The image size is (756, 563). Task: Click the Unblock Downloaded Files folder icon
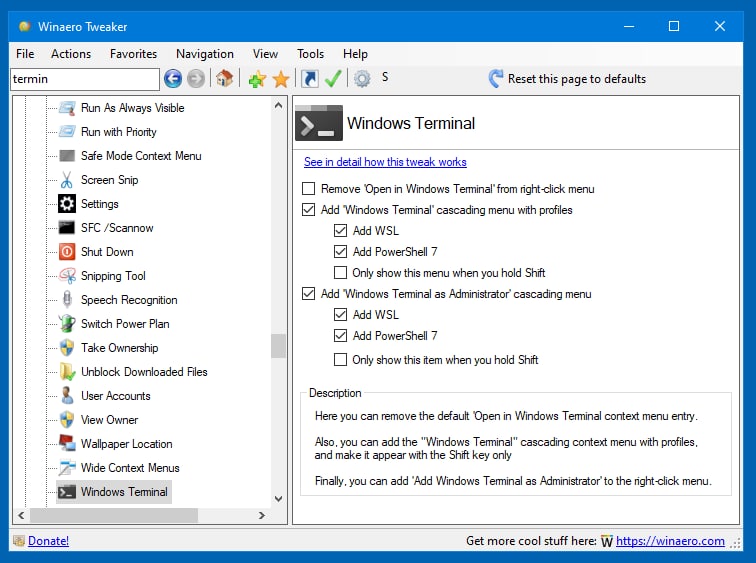[x=67, y=372]
